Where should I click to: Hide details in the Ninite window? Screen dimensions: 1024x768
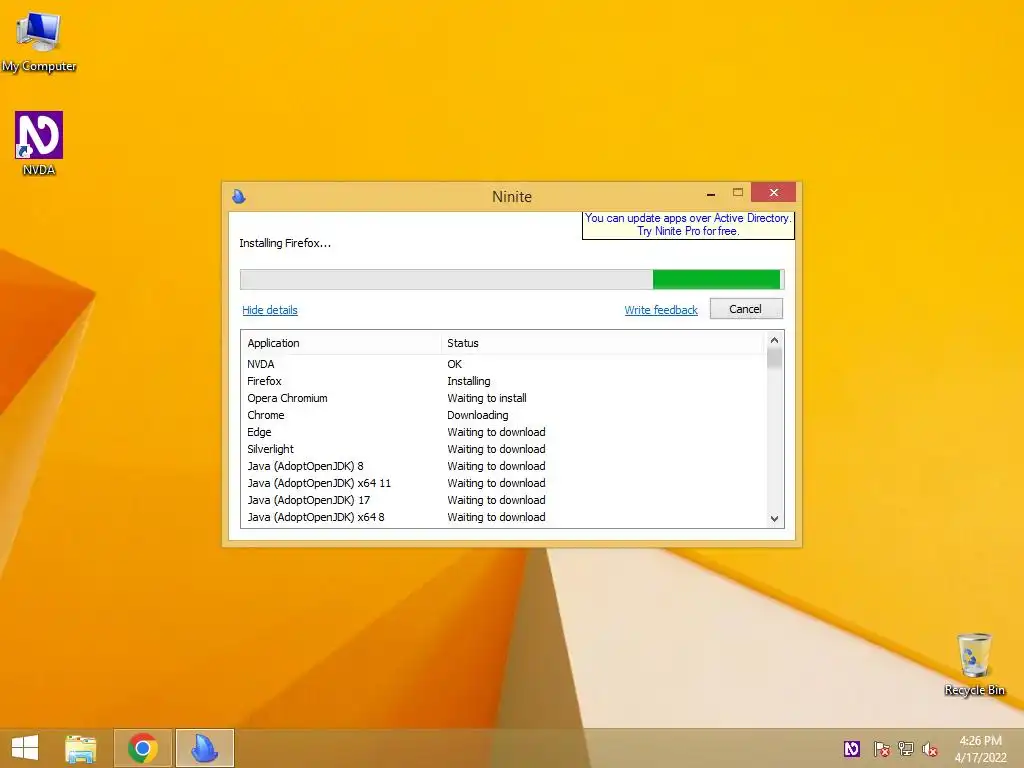(x=270, y=310)
